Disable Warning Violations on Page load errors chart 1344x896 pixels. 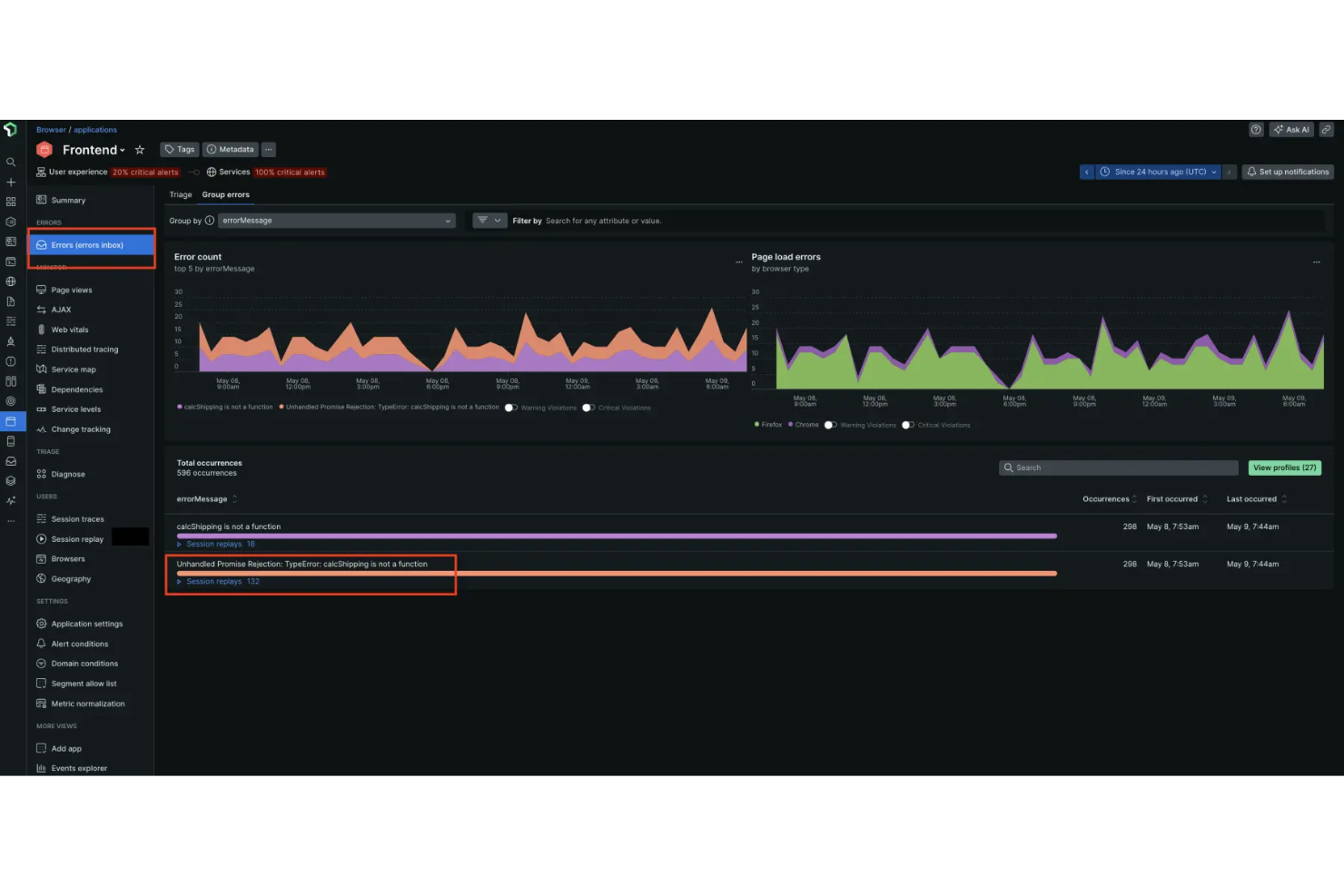pos(829,424)
